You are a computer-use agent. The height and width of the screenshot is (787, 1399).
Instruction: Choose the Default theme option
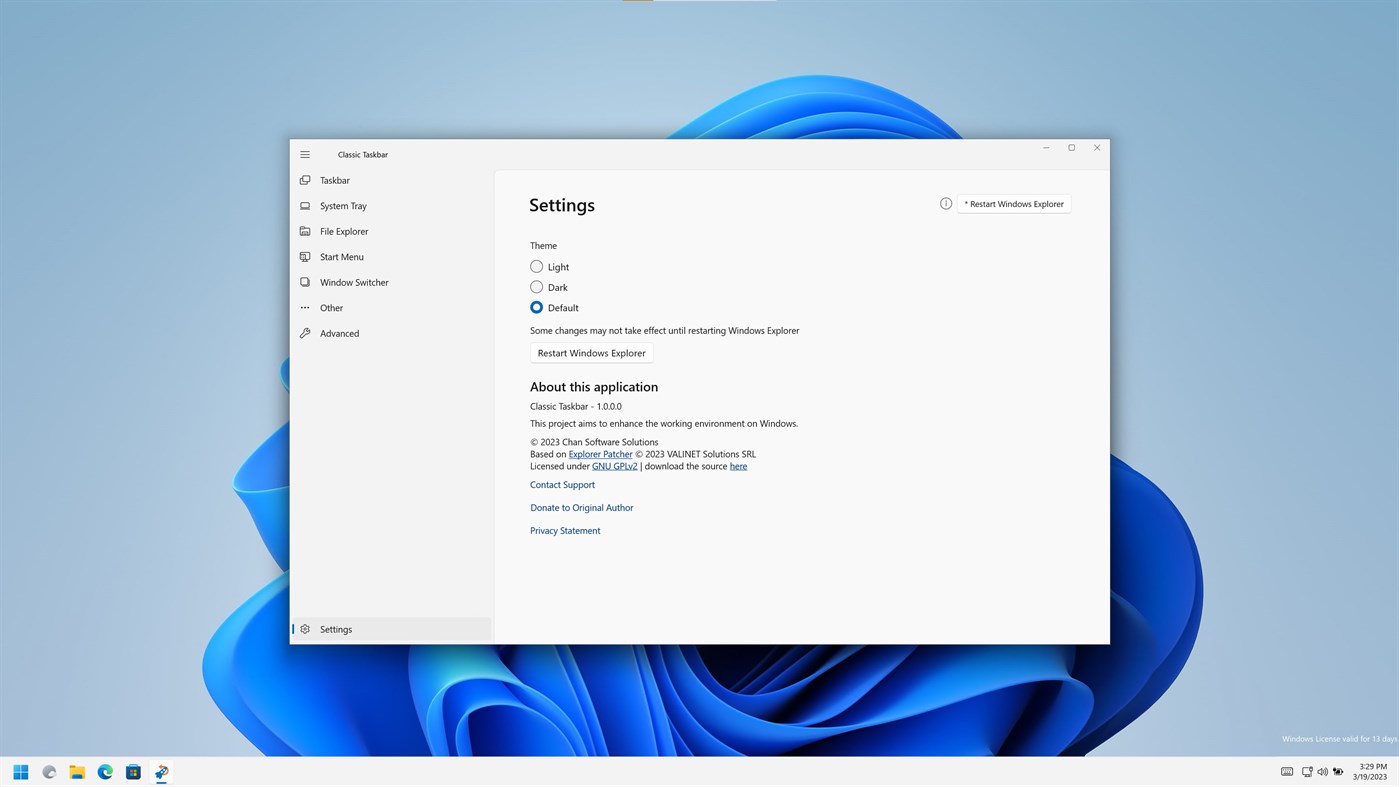click(536, 307)
